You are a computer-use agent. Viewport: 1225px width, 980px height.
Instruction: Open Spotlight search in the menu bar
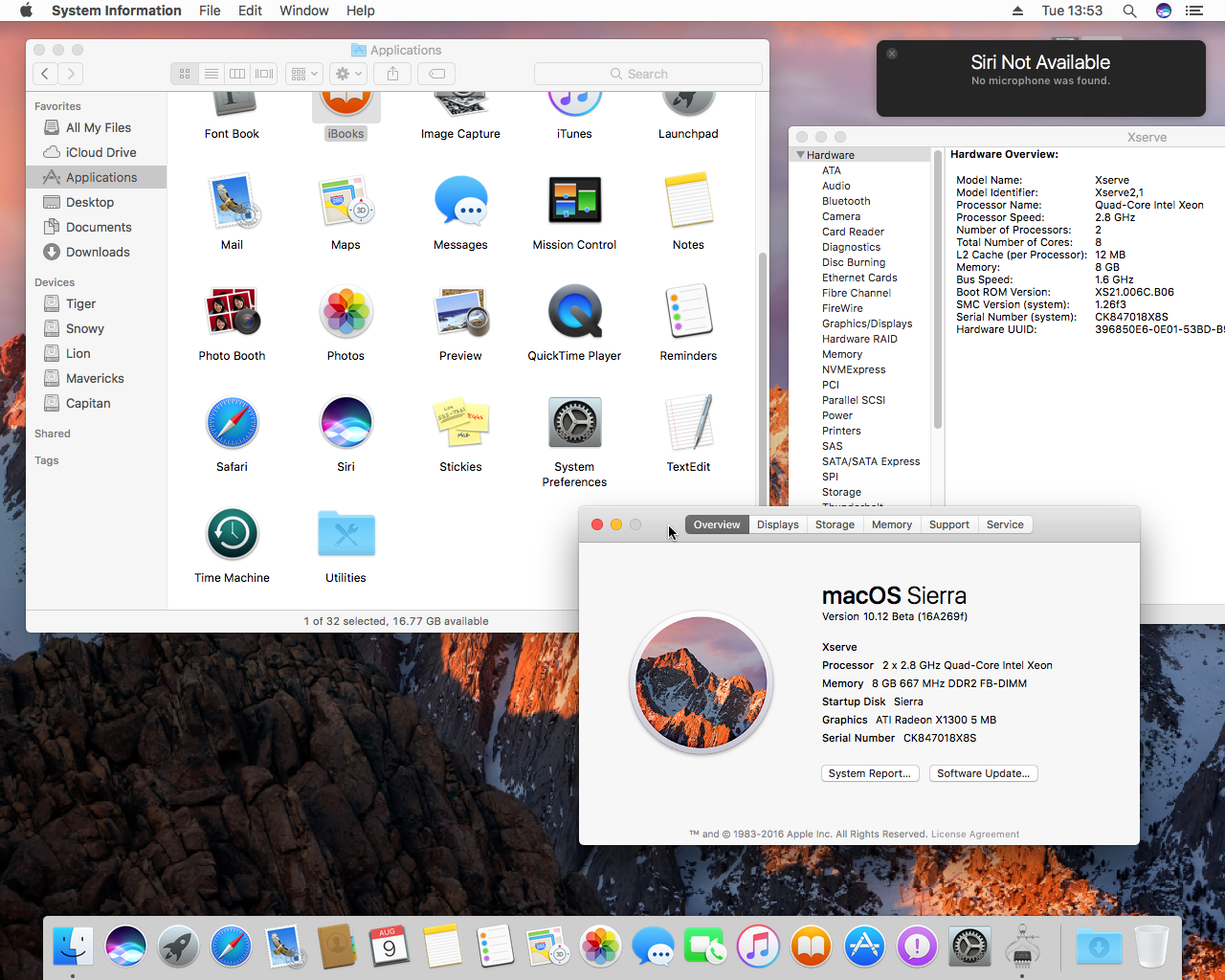click(x=1129, y=11)
